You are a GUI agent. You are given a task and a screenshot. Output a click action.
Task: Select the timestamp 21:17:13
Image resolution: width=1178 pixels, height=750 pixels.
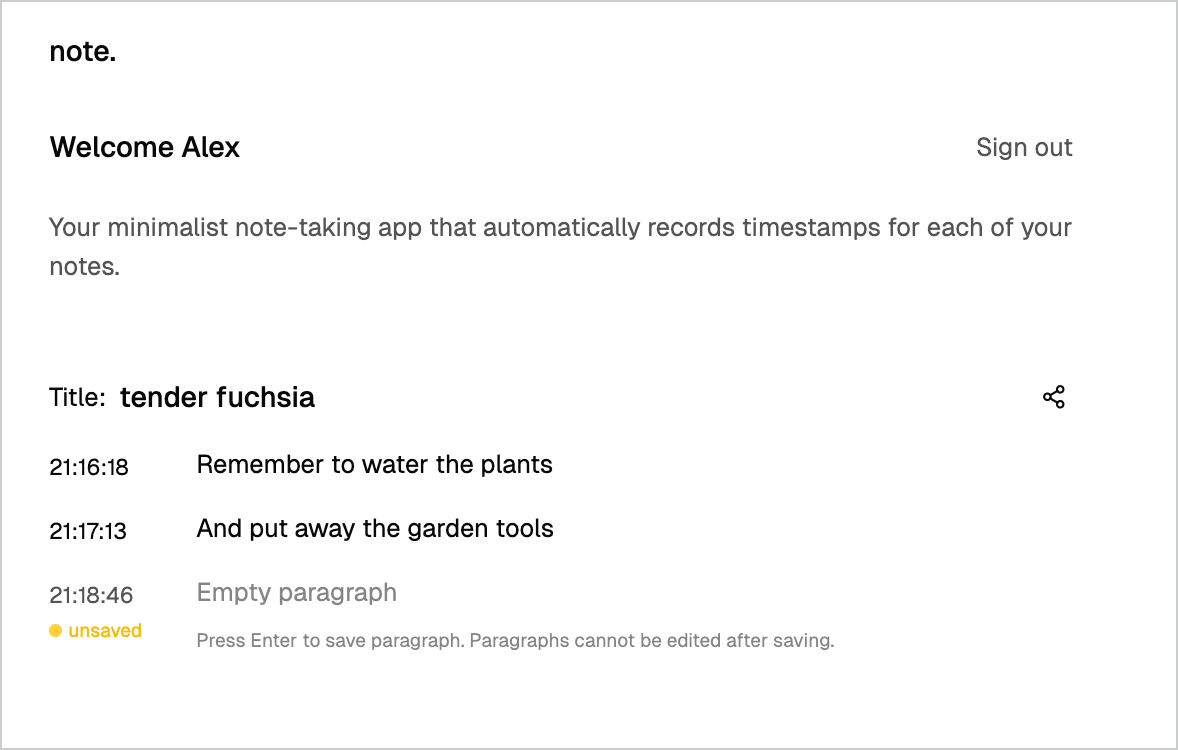(88, 531)
